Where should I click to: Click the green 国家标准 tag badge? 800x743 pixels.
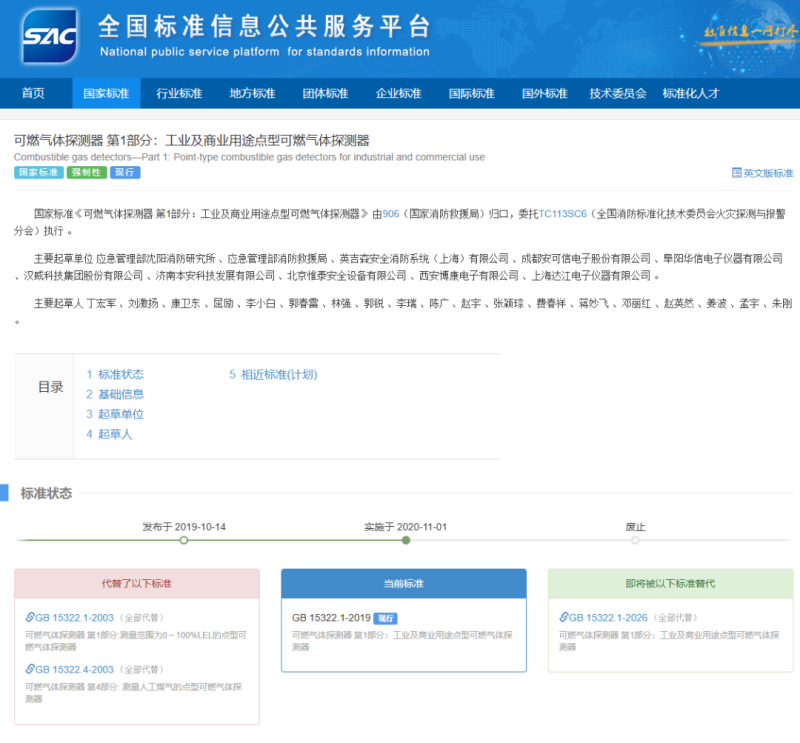[38, 173]
